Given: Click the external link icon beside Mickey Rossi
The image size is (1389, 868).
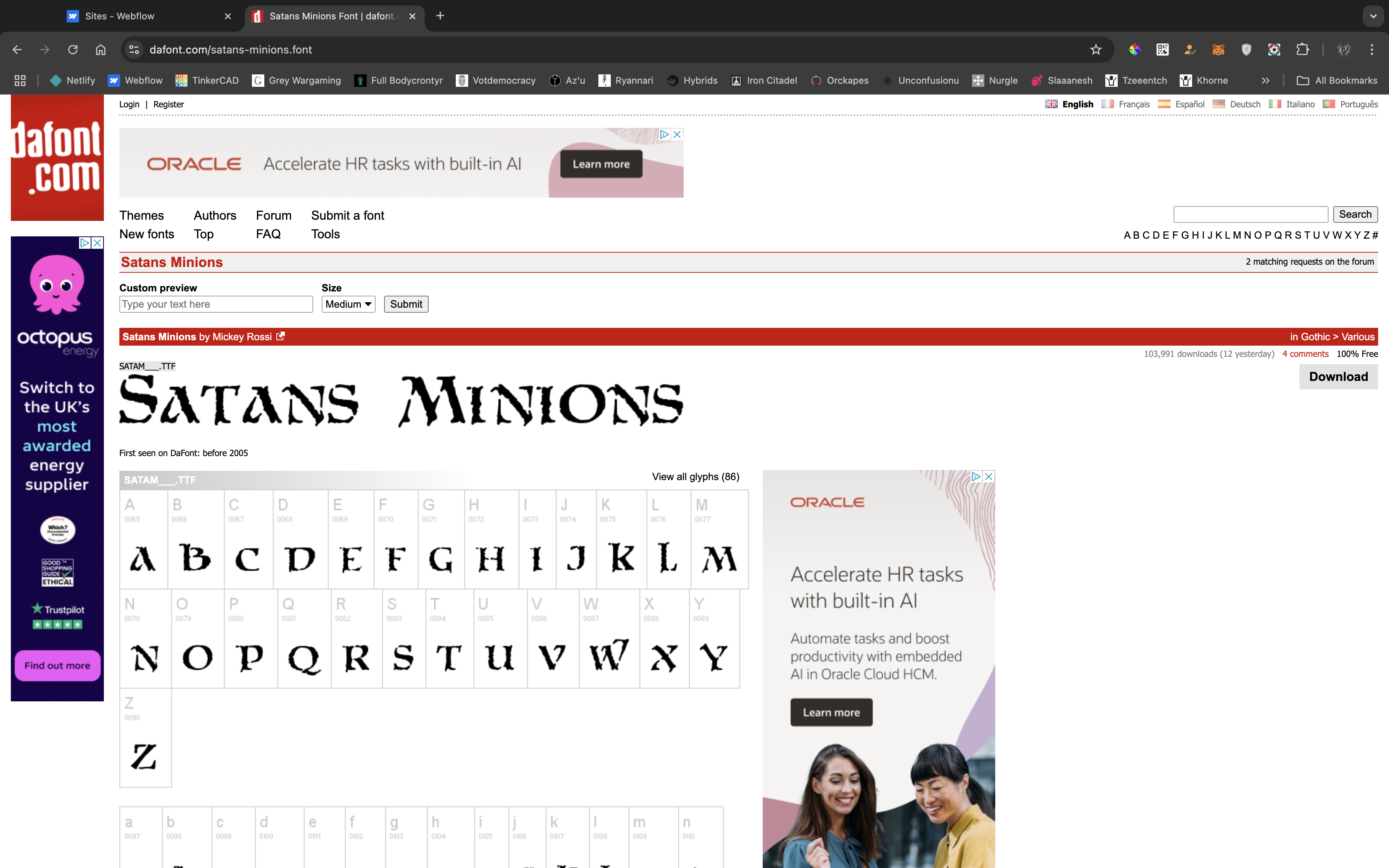Looking at the screenshot, I should (x=281, y=336).
